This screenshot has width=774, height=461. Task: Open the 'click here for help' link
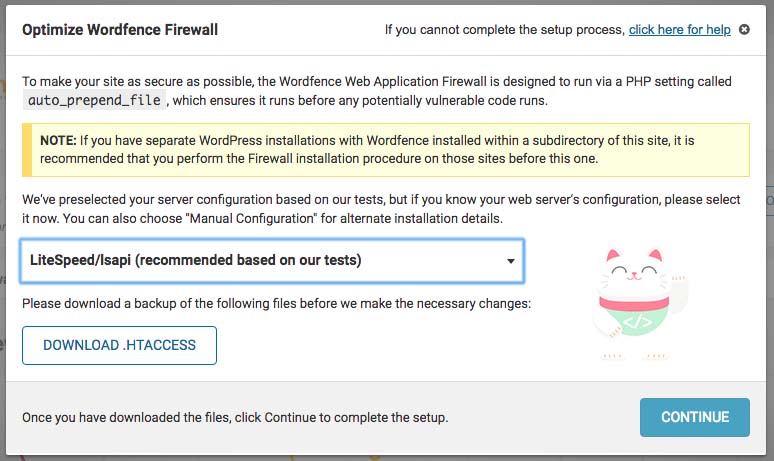click(679, 30)
